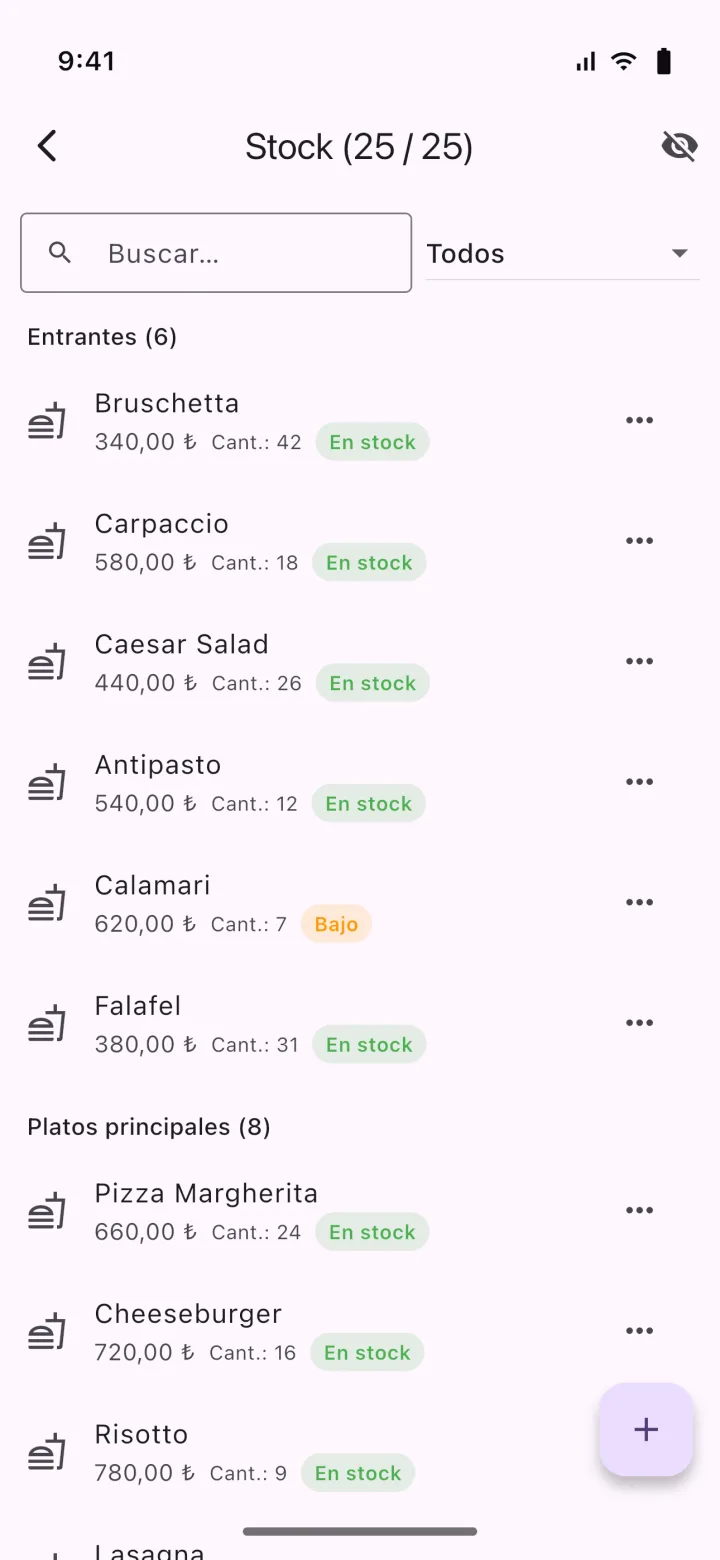The image size is (720, 1560).
Task: Open the three-dot menu for Carpaccio
Action: point(639,541)
